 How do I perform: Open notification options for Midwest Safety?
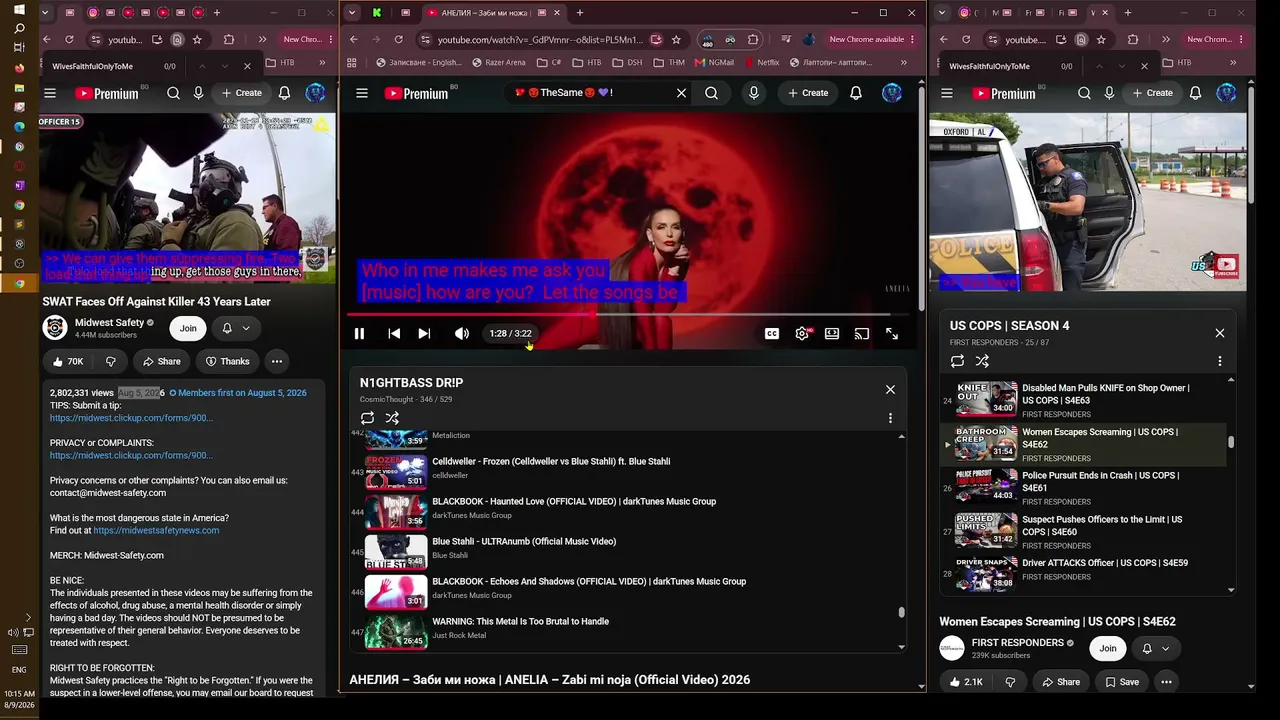236,328
